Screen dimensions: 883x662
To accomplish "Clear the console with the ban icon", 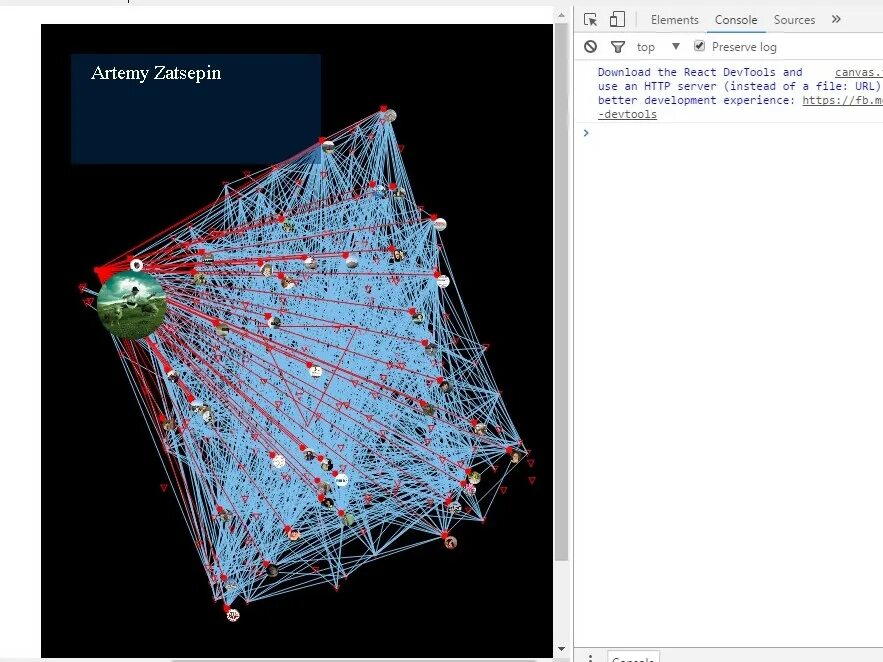I will tap(590, 47).
